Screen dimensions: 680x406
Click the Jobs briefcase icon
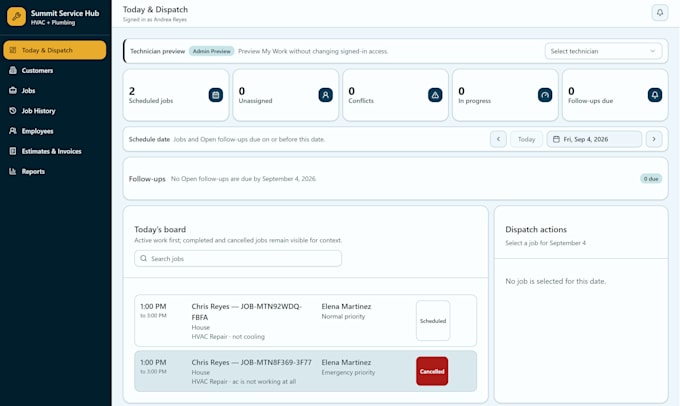click(13, 91)
